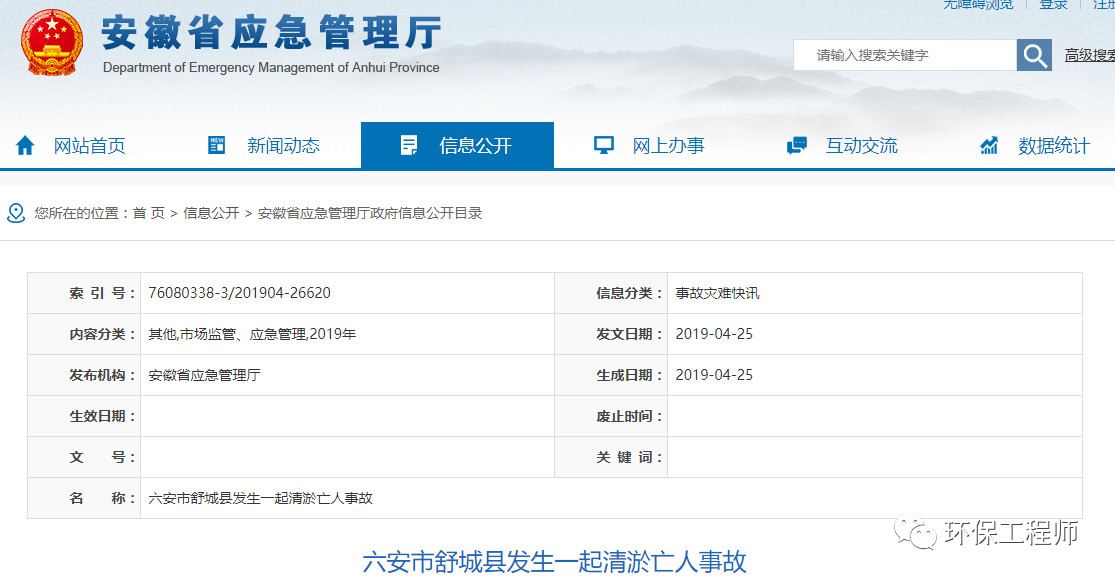This screenshot has width=1115, height=582.
Task: Select the 网上办事 menu item
Action: click(x=668, y=146)
